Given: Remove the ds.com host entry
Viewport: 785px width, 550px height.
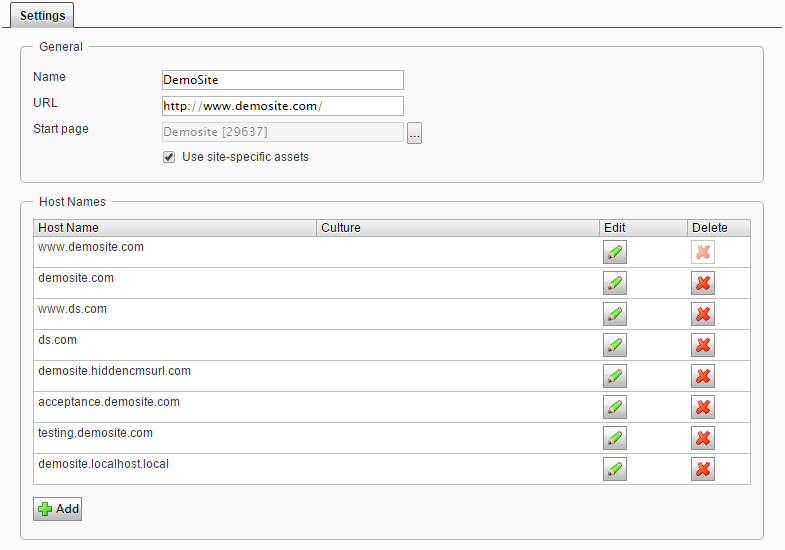Looking at the screenshot, I should 703,345.
